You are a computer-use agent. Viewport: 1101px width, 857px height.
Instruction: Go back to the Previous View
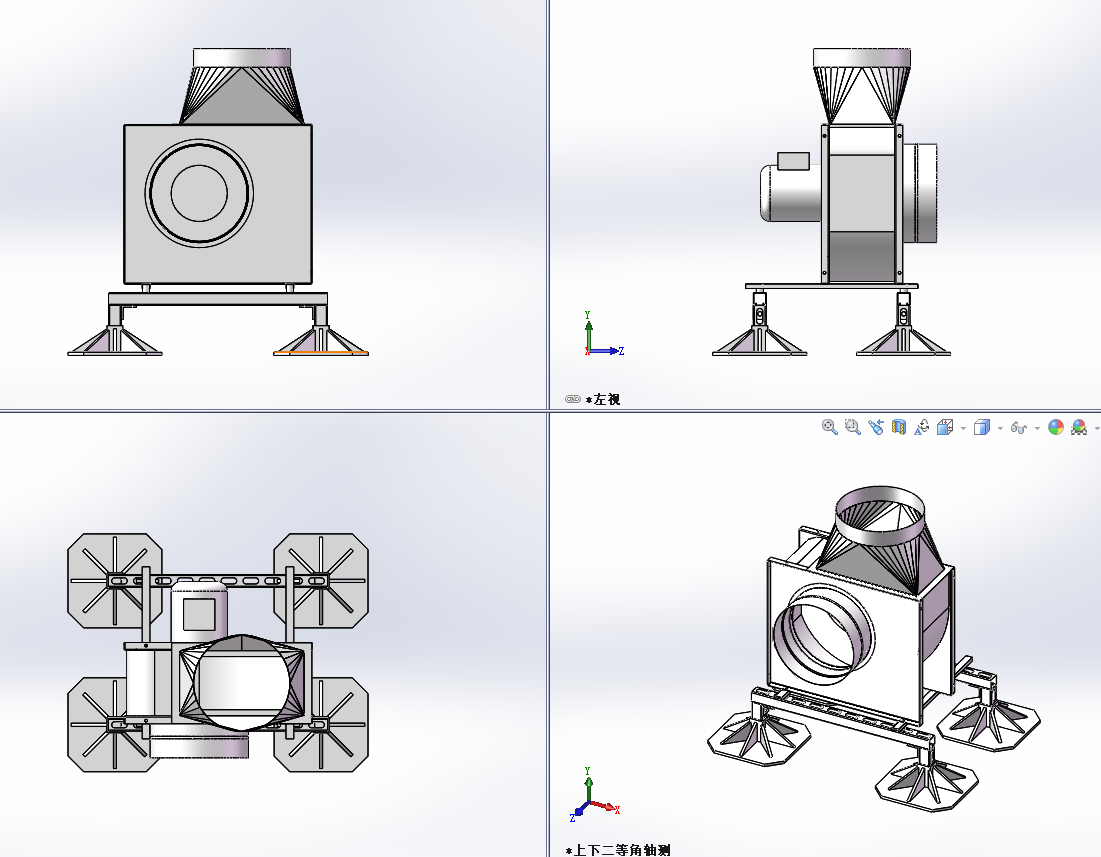click(x=876, y=427)
